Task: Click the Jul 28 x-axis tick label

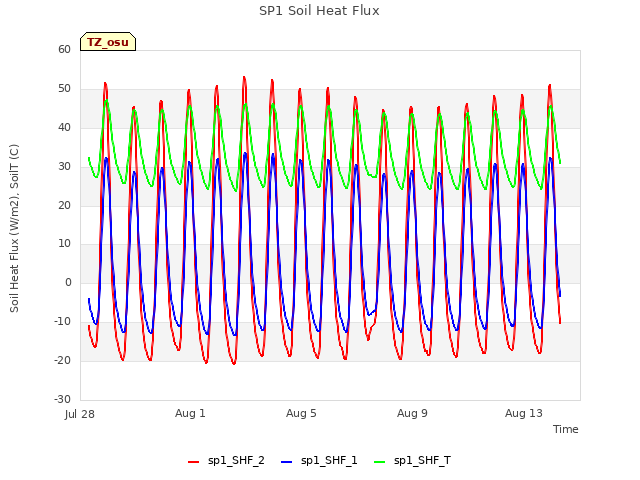Action: pyautogui.click(x=80, y=414)
